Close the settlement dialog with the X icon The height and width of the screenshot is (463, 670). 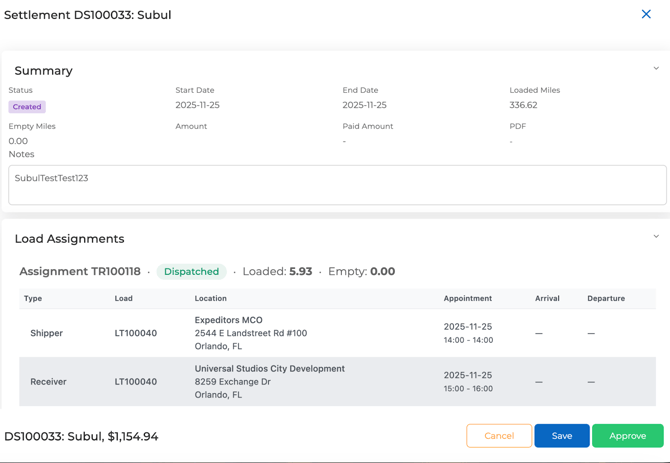coord(646,14)
